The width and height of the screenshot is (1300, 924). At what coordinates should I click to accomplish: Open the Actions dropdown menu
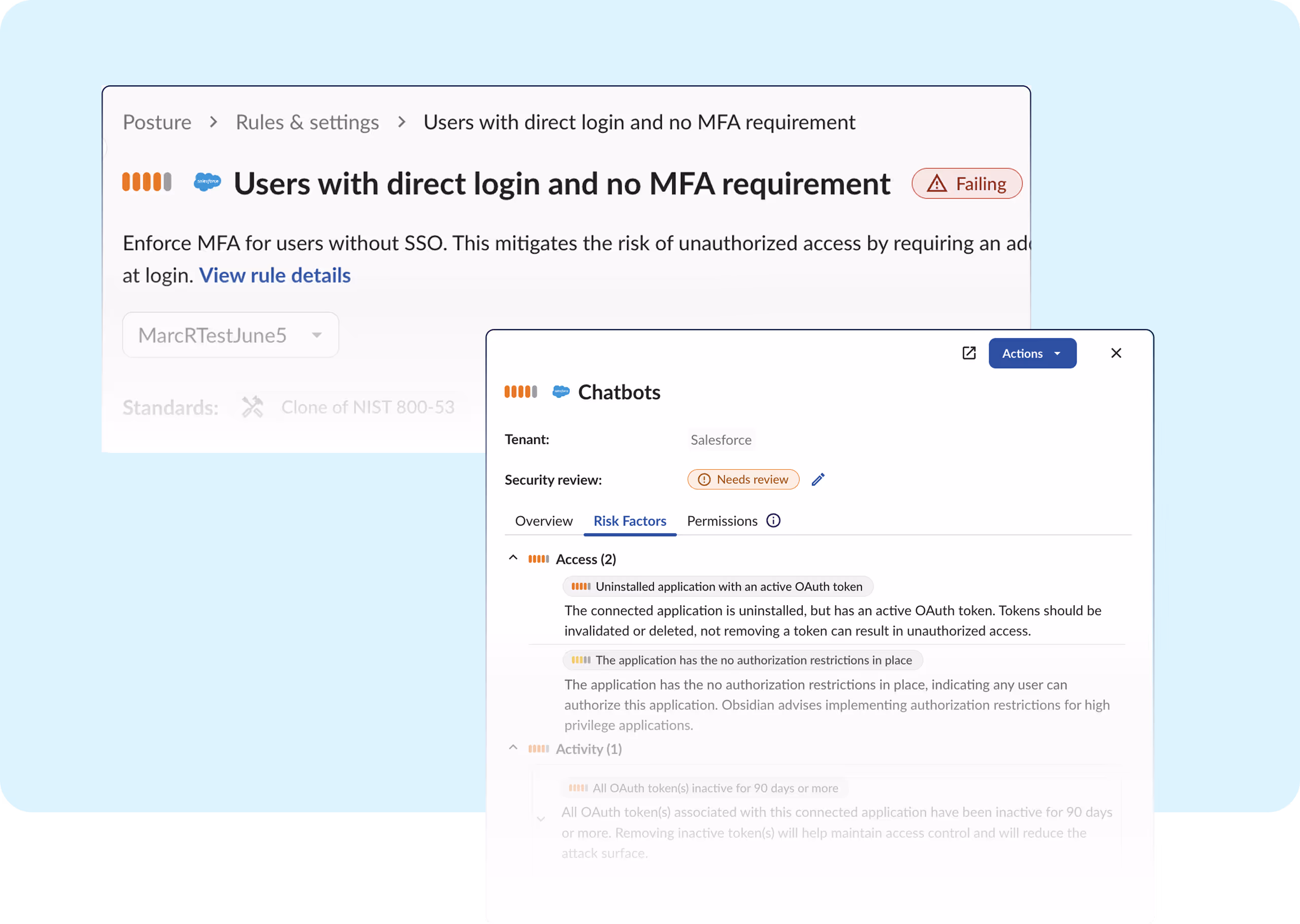point(1031,353)
